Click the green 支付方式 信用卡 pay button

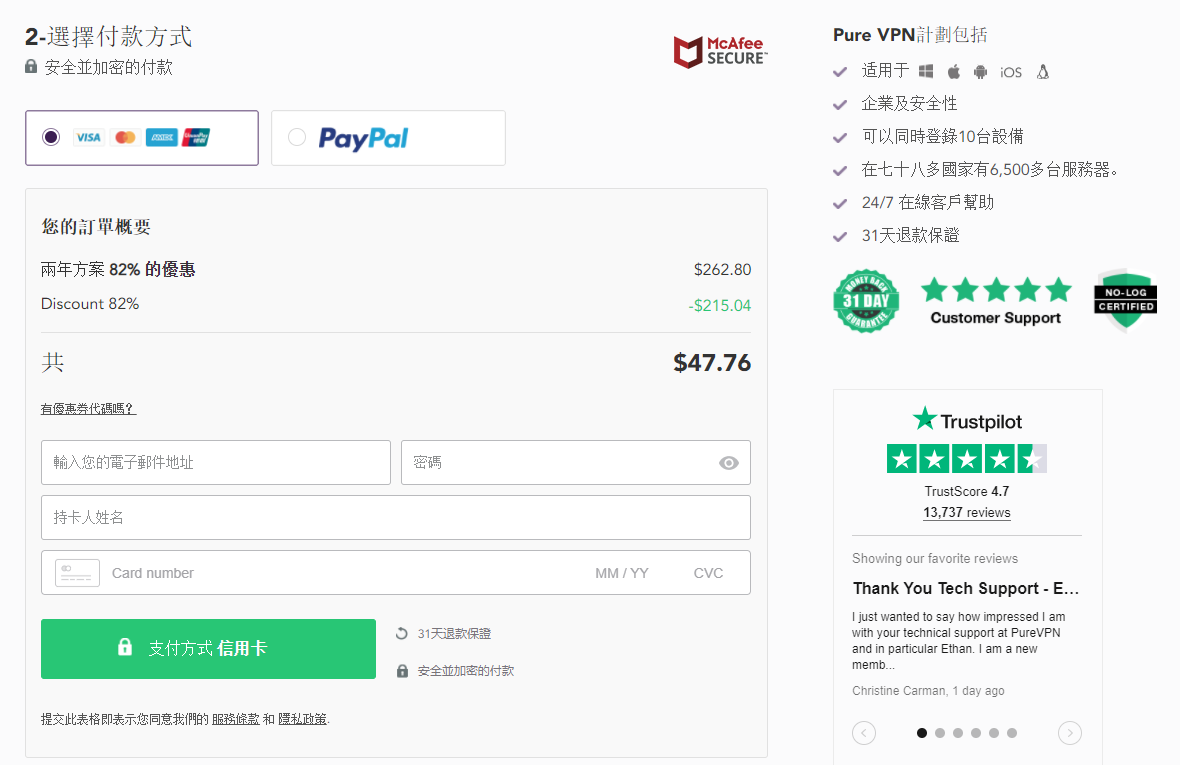(208, 648)
